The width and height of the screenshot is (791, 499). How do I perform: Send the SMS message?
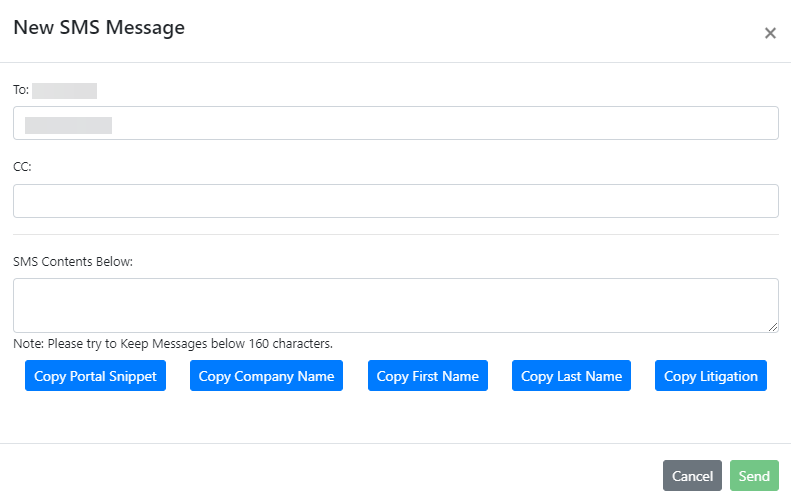754,476
